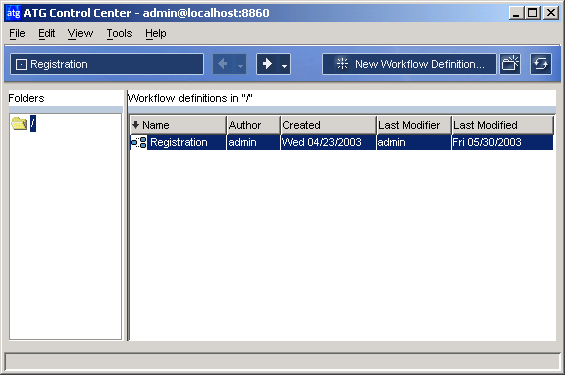The image size is (565, 375).
Task: Click the atg application icon in title bar
Action: pyautogui.click(x=14, y=13)
